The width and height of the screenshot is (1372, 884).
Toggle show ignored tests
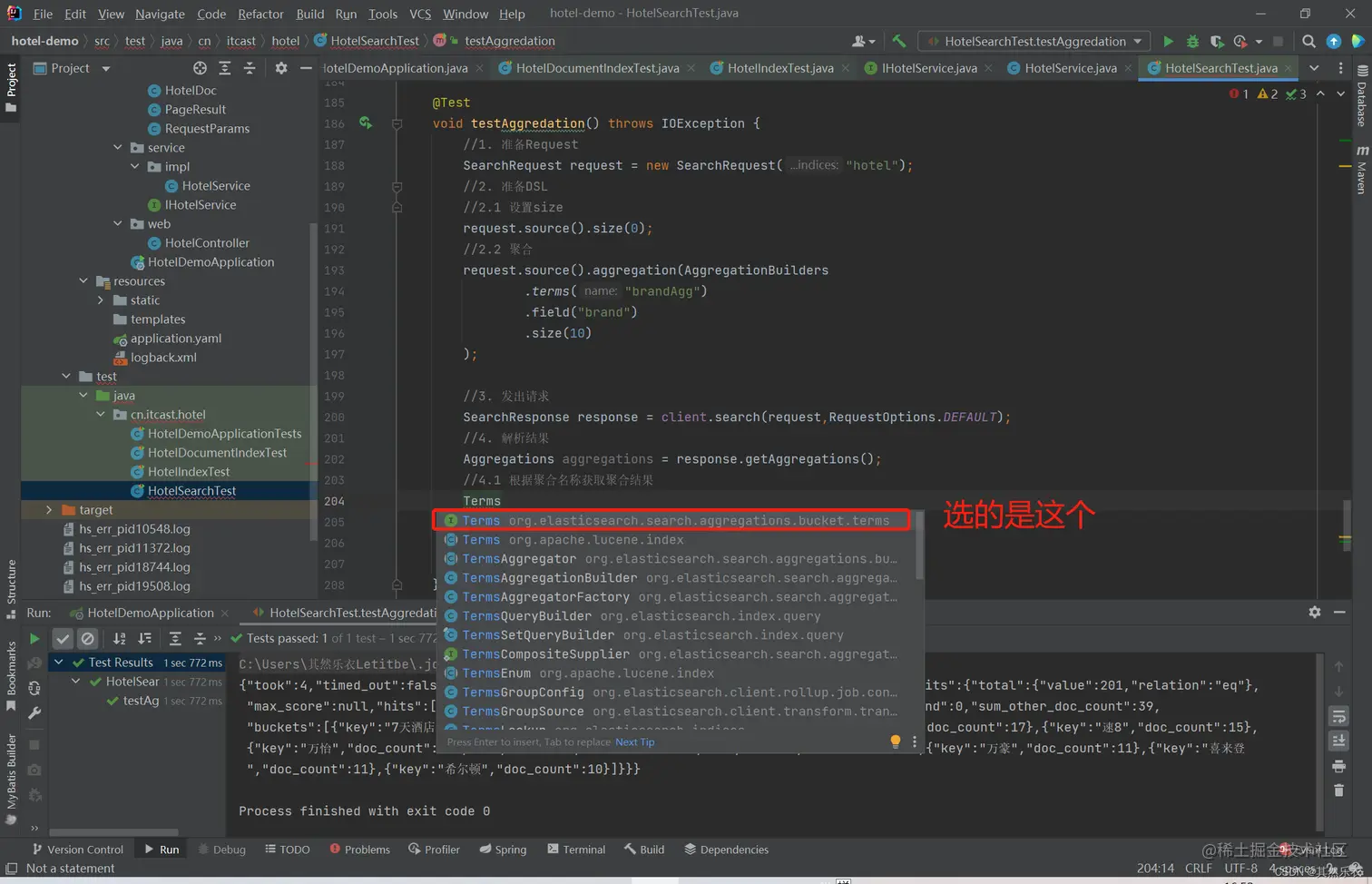click(x=87, y=639)
